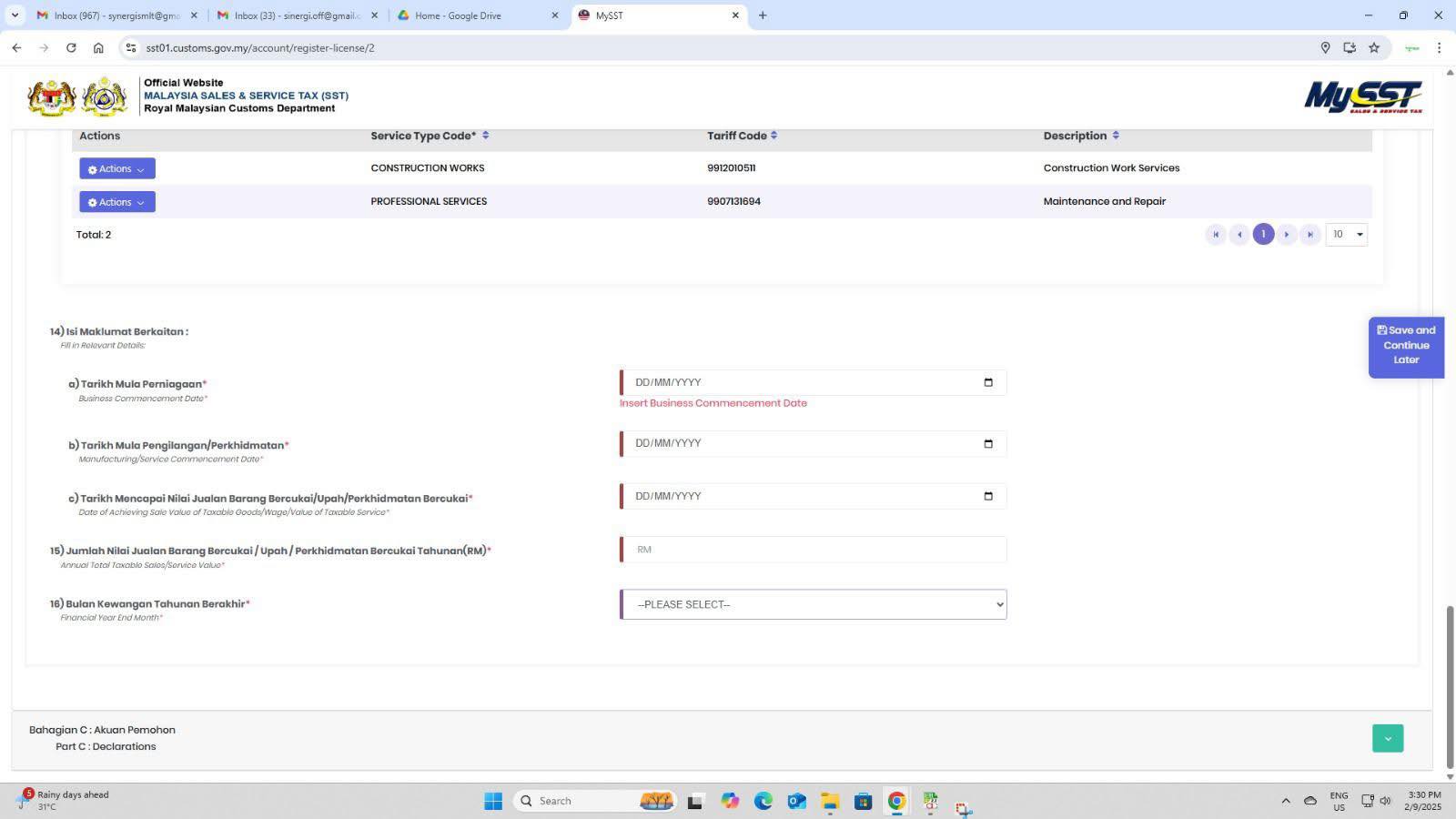Screen dimensions: 1456x819
Task: Click the page vertical scrollbar thumb
Action: click(x=1451, y=686)
